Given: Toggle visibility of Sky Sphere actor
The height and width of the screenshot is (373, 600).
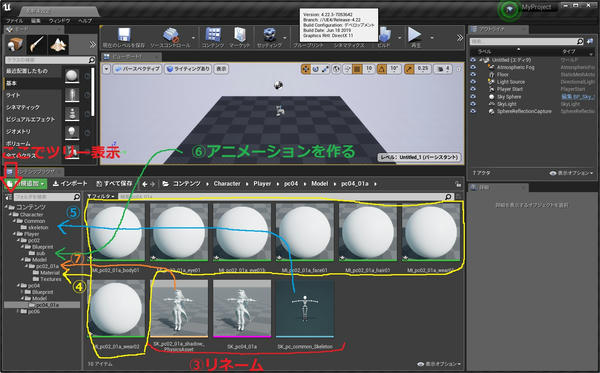Looking at the screenshot, I should tap(473, 96).
